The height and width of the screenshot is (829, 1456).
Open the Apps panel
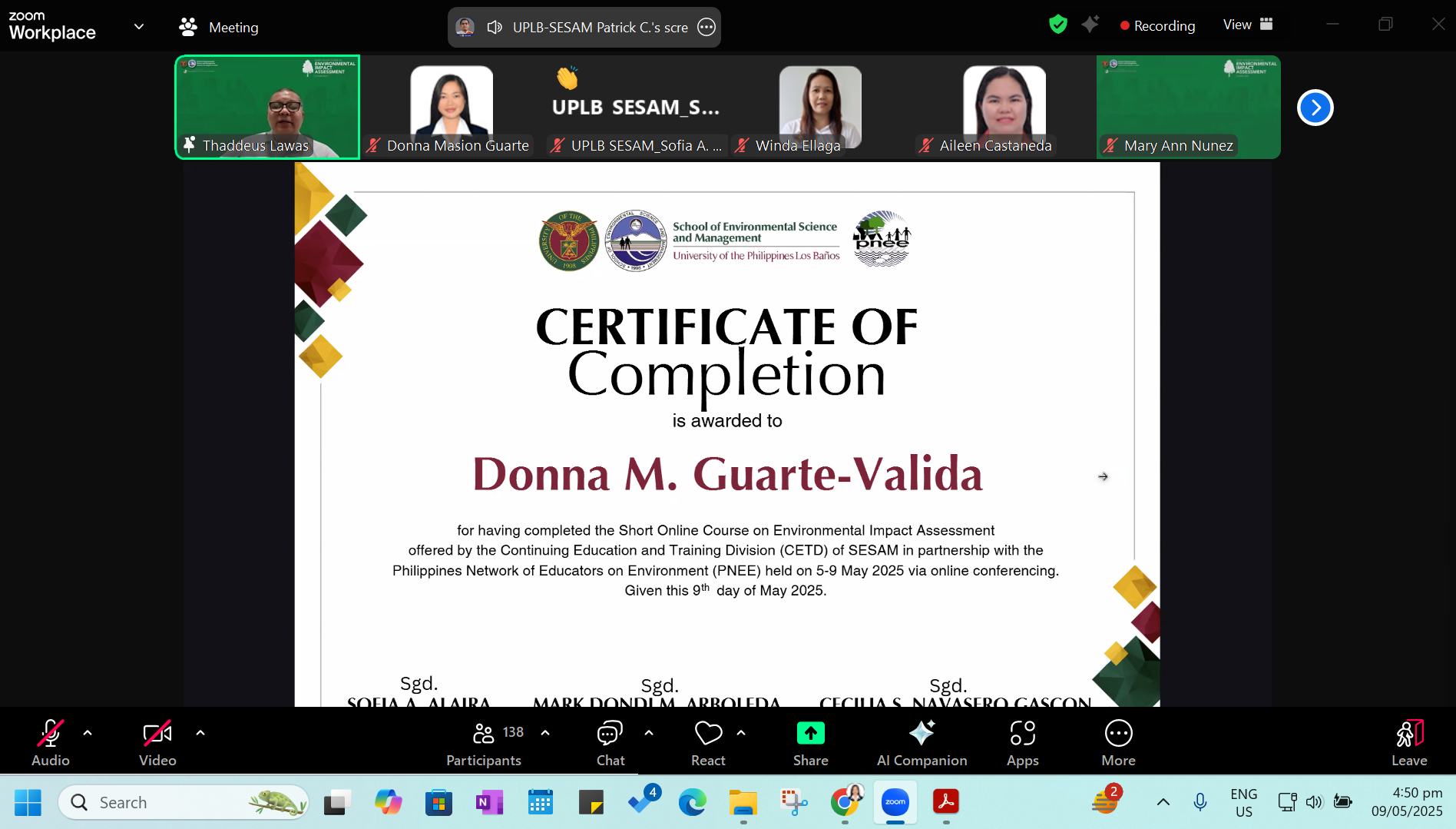[1022, 742]
